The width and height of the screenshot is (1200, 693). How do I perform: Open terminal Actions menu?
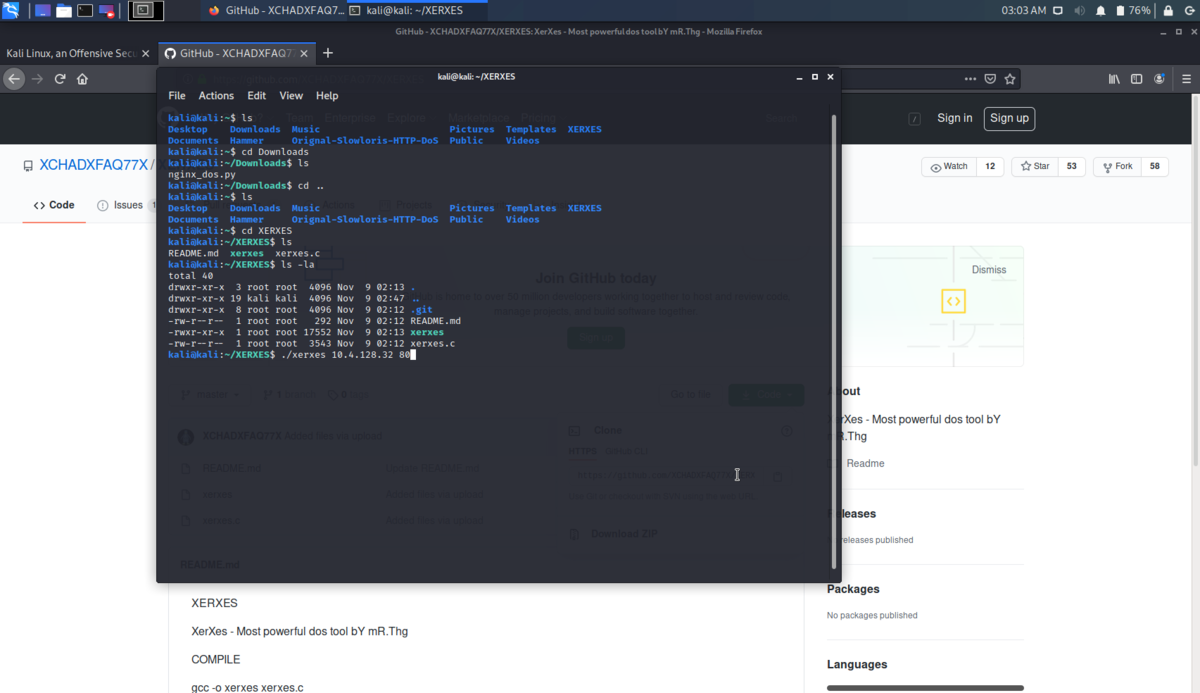[x=216, y=96]
